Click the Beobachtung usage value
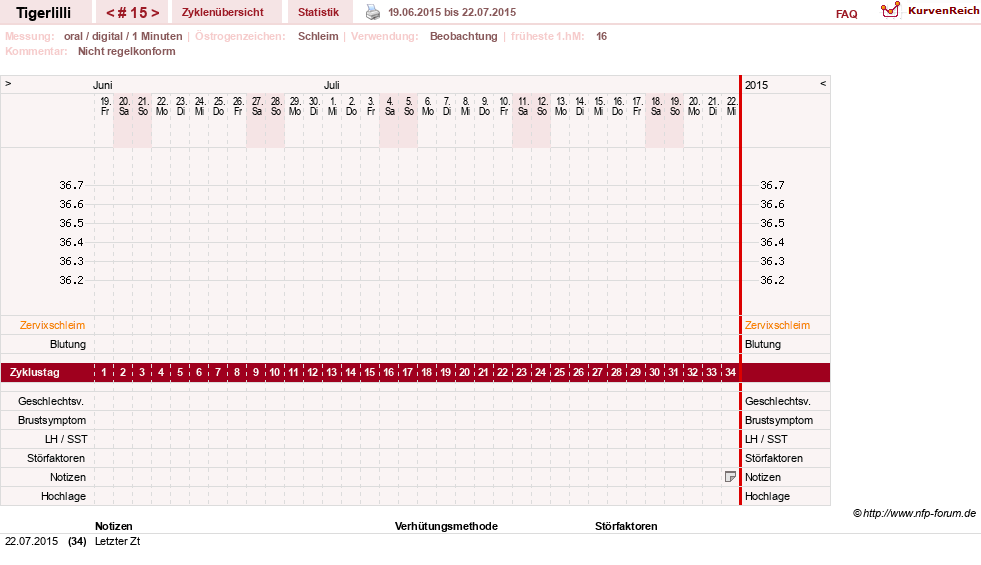981x565 pixels. click(x=464, y=36)
